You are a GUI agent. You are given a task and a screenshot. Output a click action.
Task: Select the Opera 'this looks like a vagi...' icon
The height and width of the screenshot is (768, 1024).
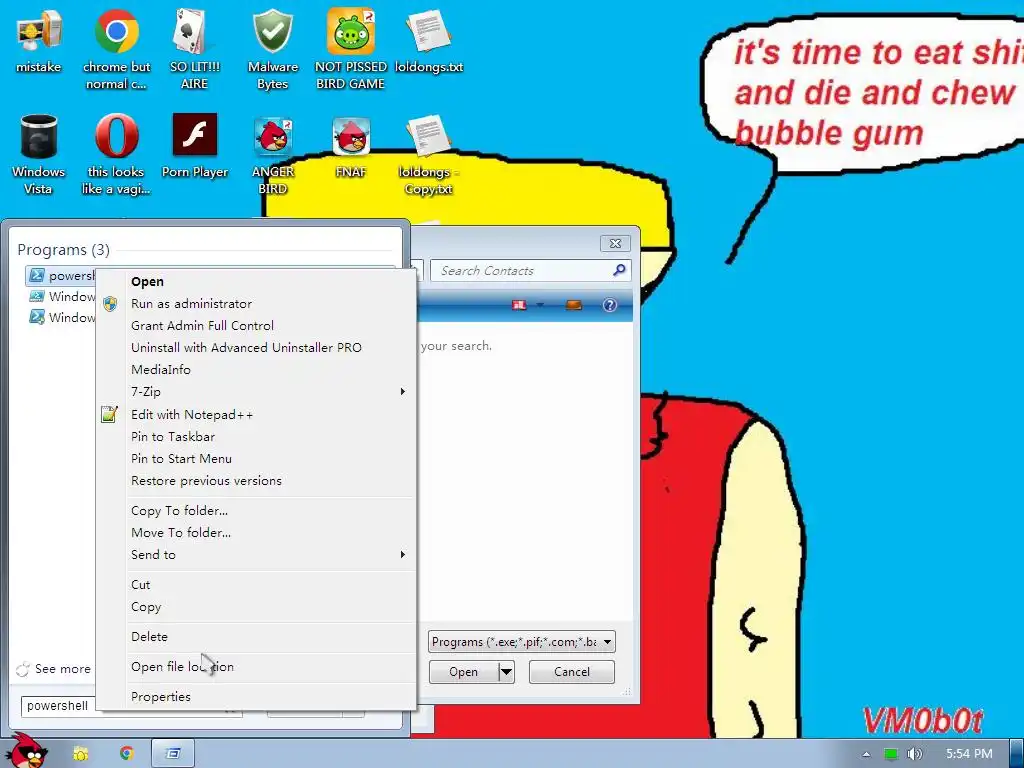coord(116,155)
